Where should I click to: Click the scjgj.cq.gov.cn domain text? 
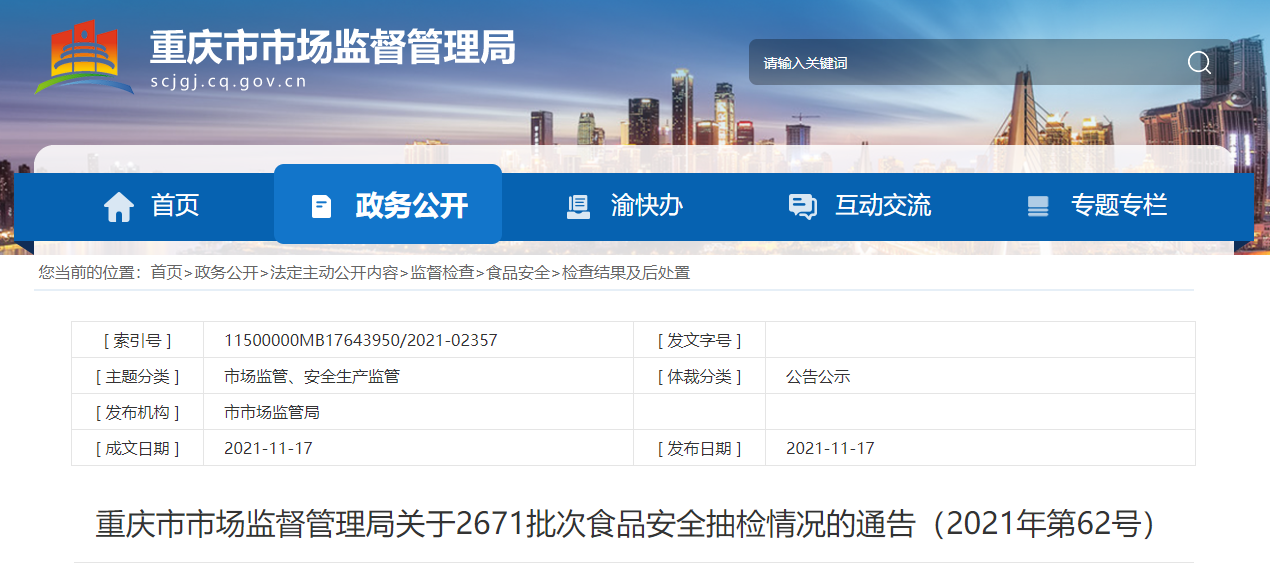[x=229, y=82]
